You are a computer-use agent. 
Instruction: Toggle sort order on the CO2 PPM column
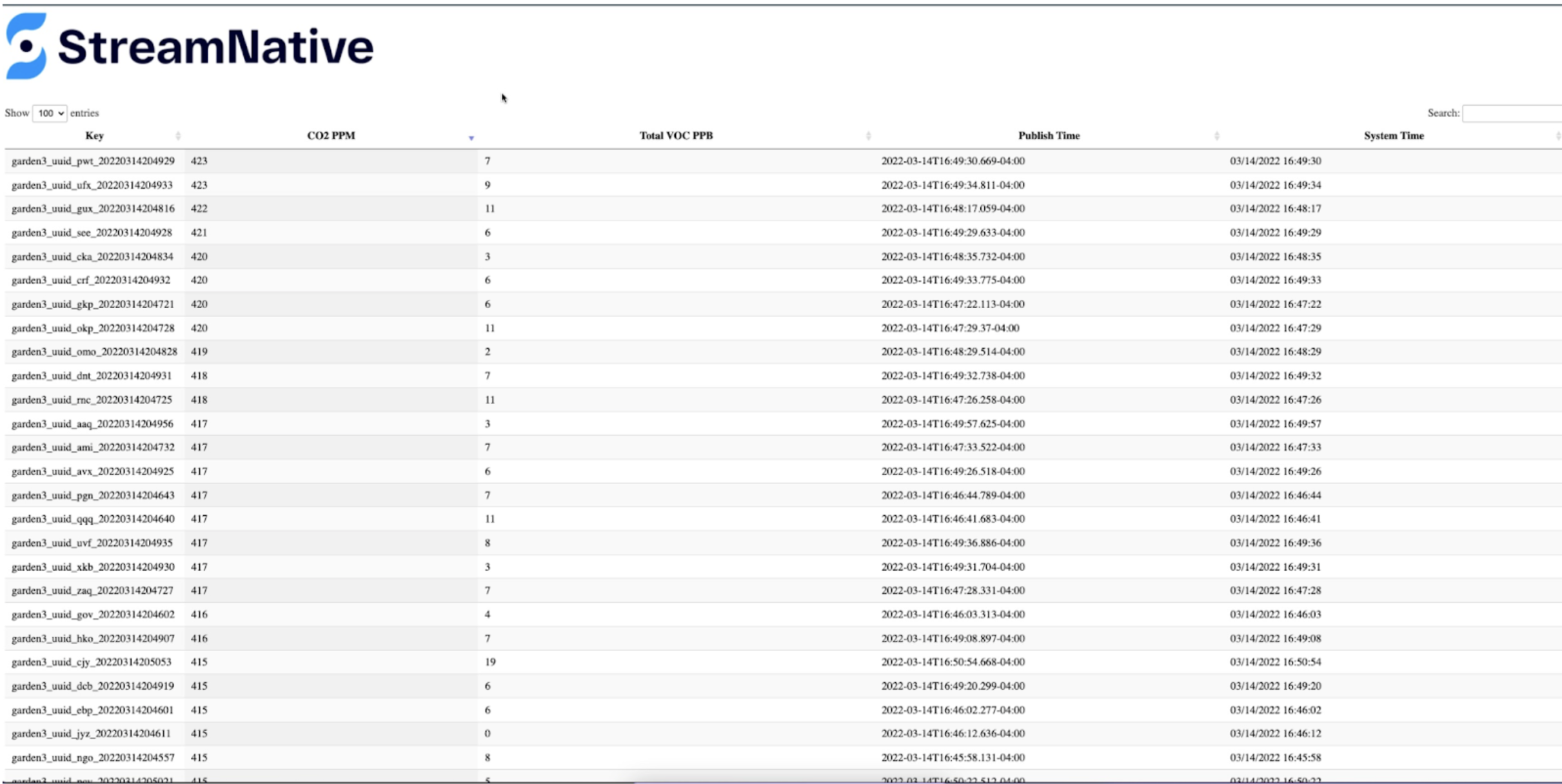pyautogui.click(x=330, y=135)
